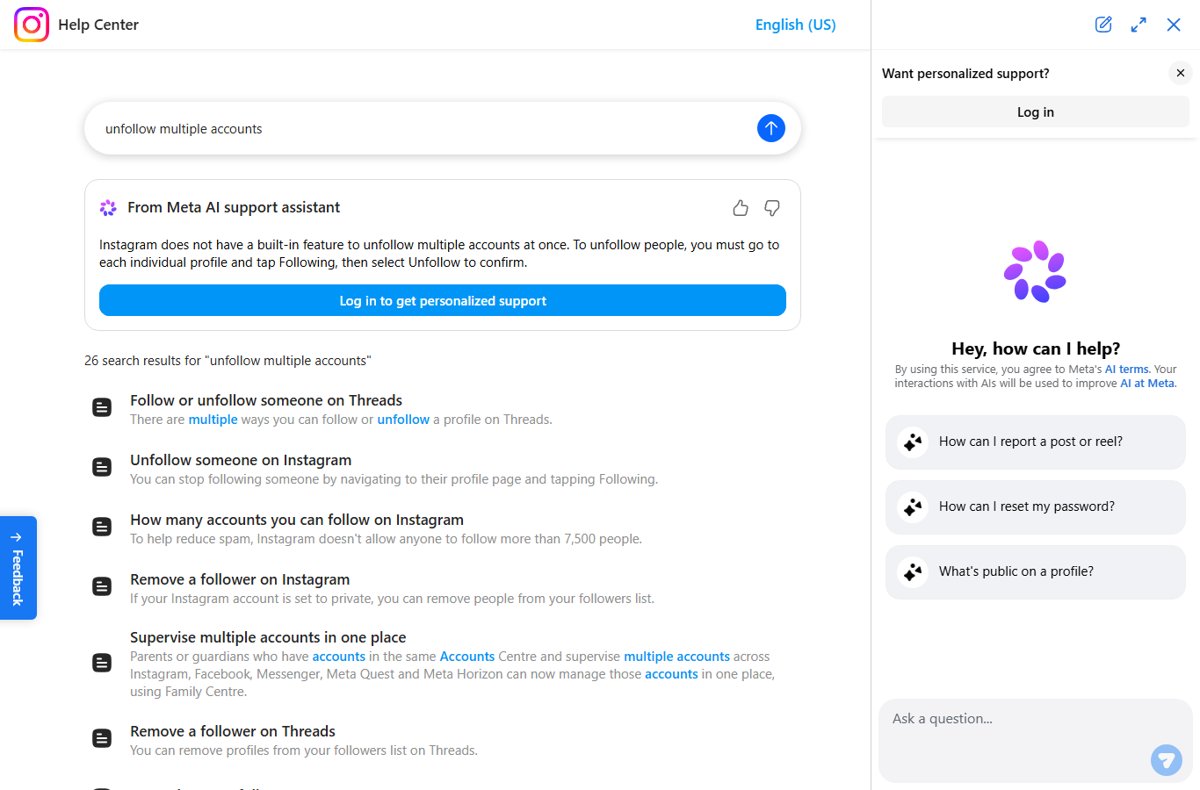Click the Log in button in assistant panel
1200x790 pixels.
point(1035,112)
